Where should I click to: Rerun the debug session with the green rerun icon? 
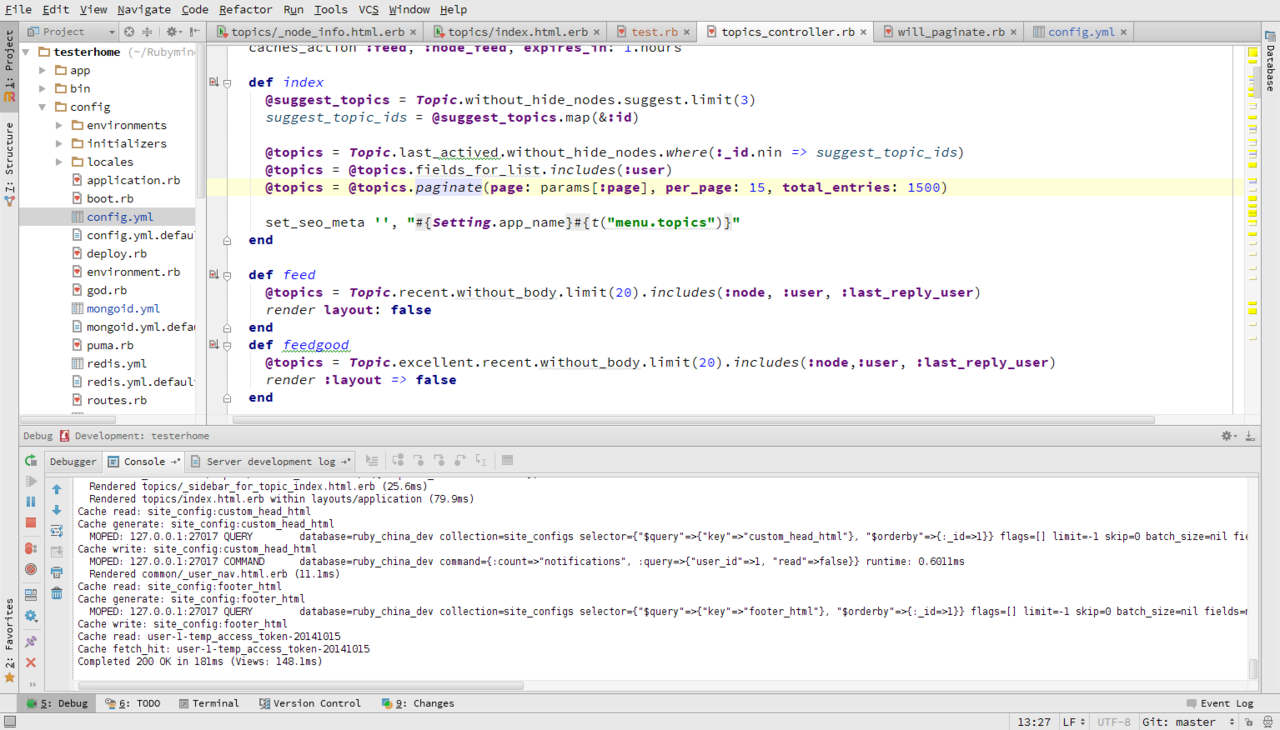tap(31, 461)
